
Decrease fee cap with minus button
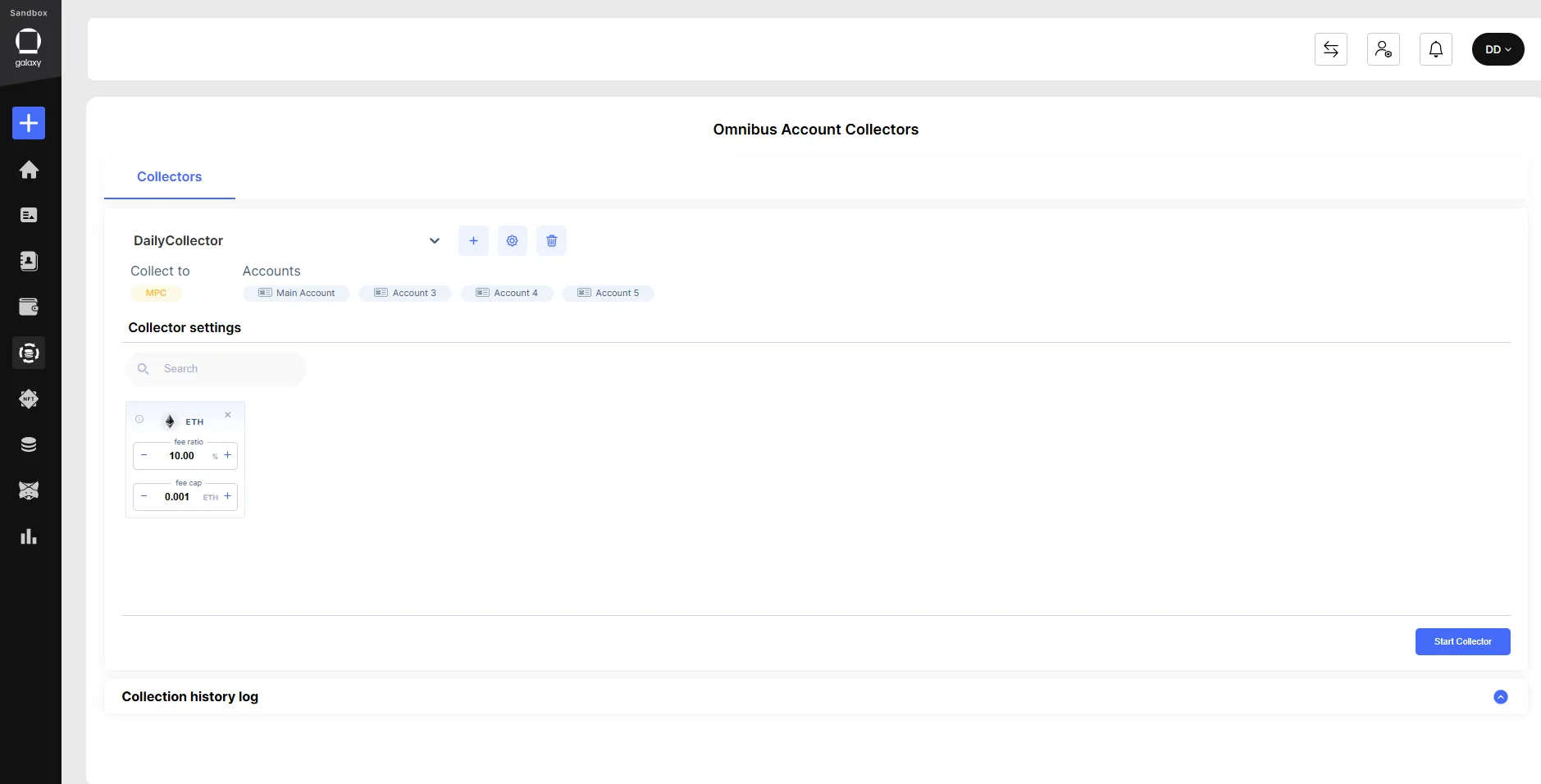(144, 496)
